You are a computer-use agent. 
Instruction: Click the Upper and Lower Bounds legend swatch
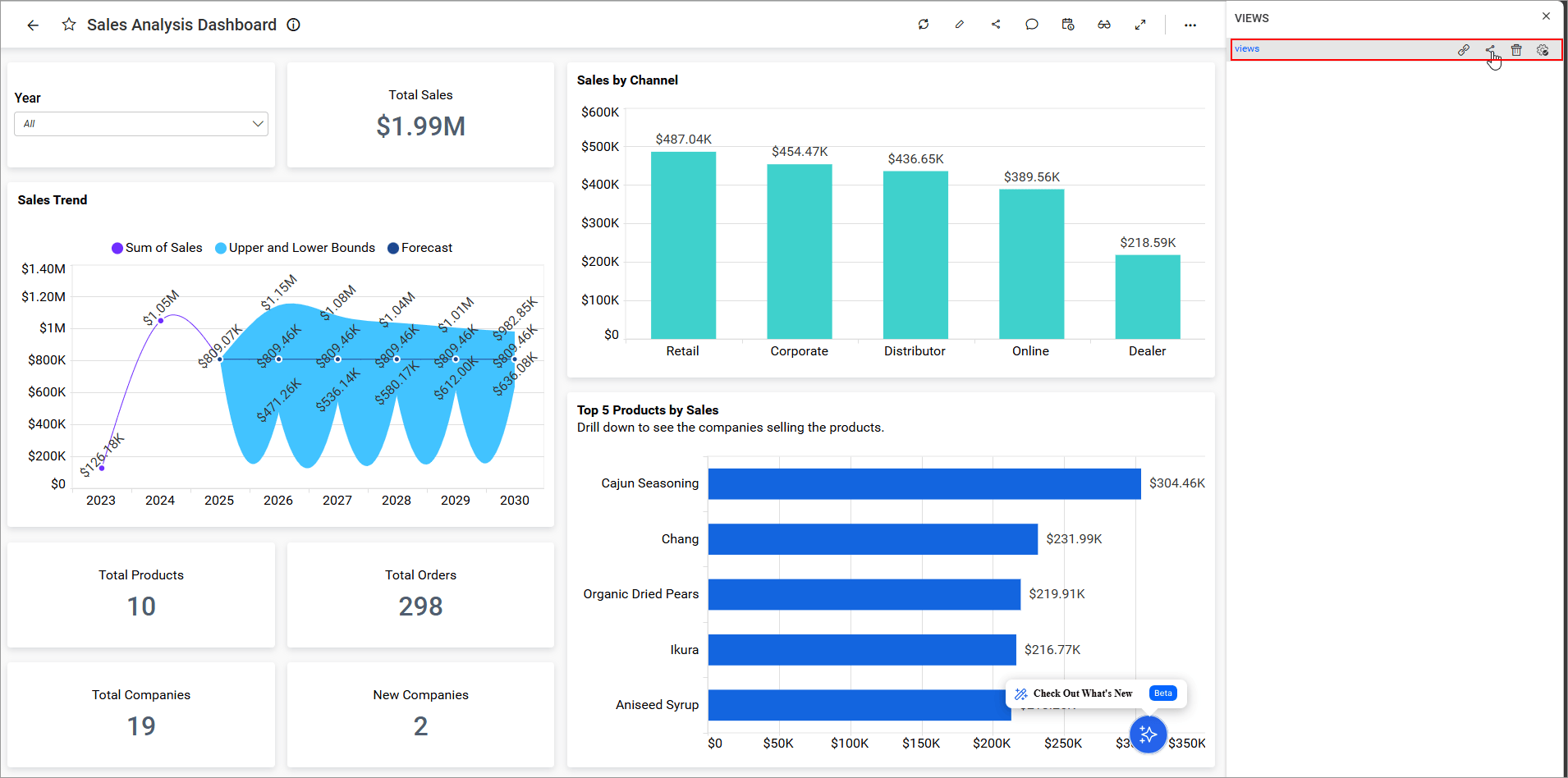(x=221, y=248)
